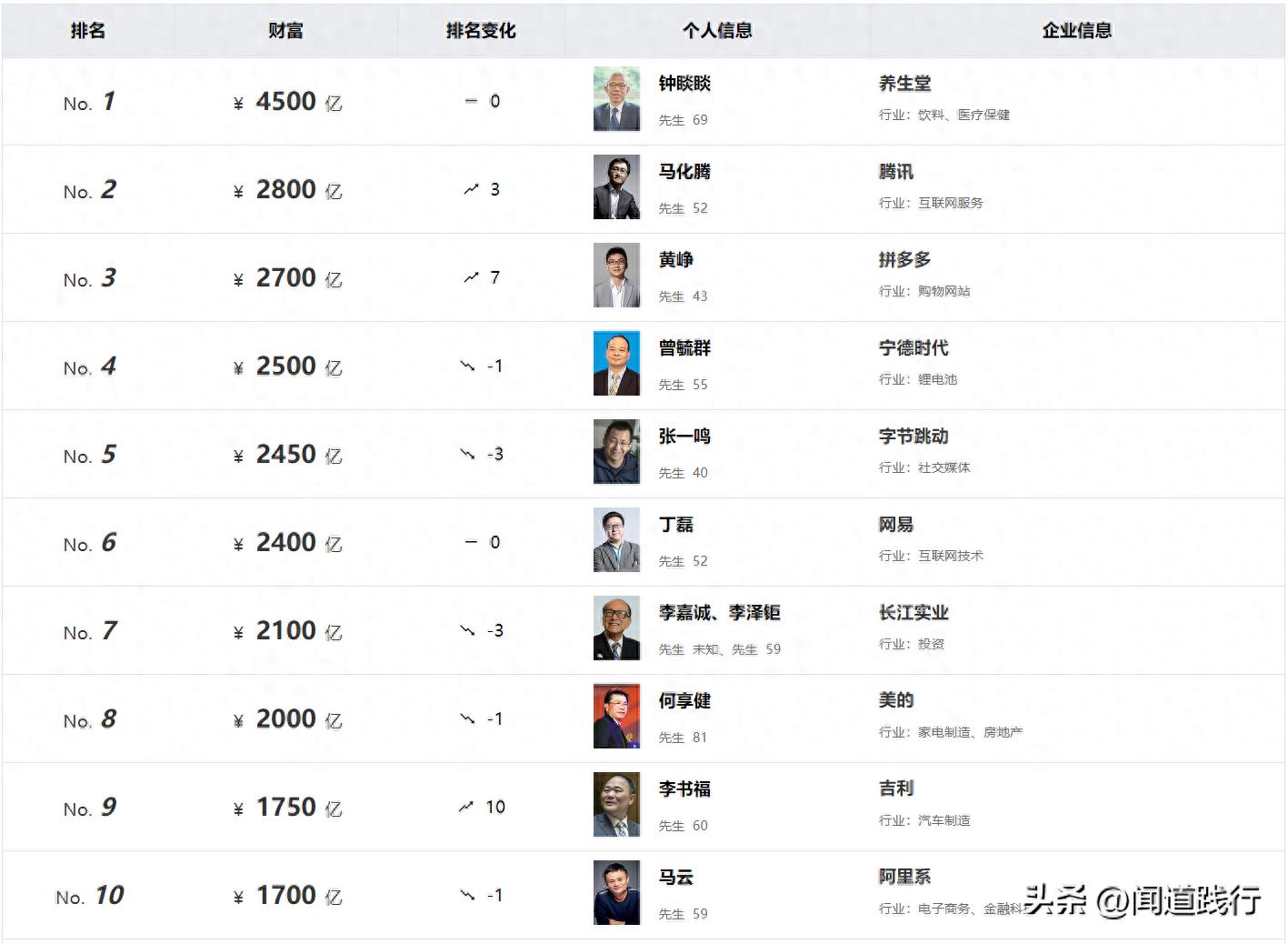The height and width of the screenshot is (944, 1288).
Task: Click the 拼多多 company link
Action: (x=904, y=260)
